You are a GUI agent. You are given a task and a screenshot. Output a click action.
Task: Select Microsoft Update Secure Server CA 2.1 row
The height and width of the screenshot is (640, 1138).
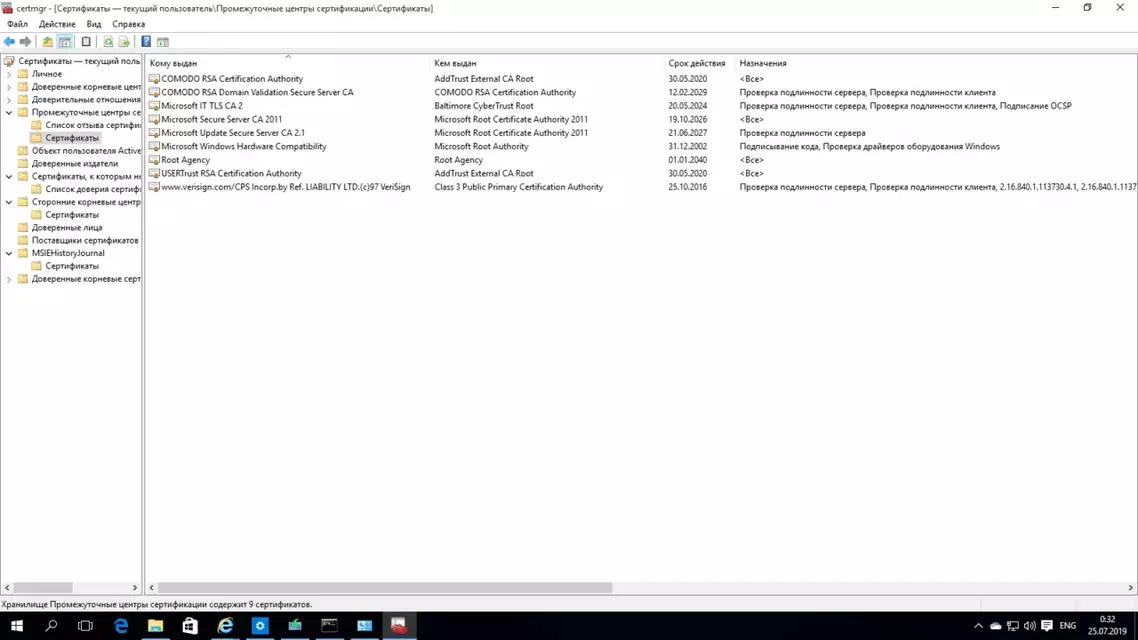click(x=233, y=133)
